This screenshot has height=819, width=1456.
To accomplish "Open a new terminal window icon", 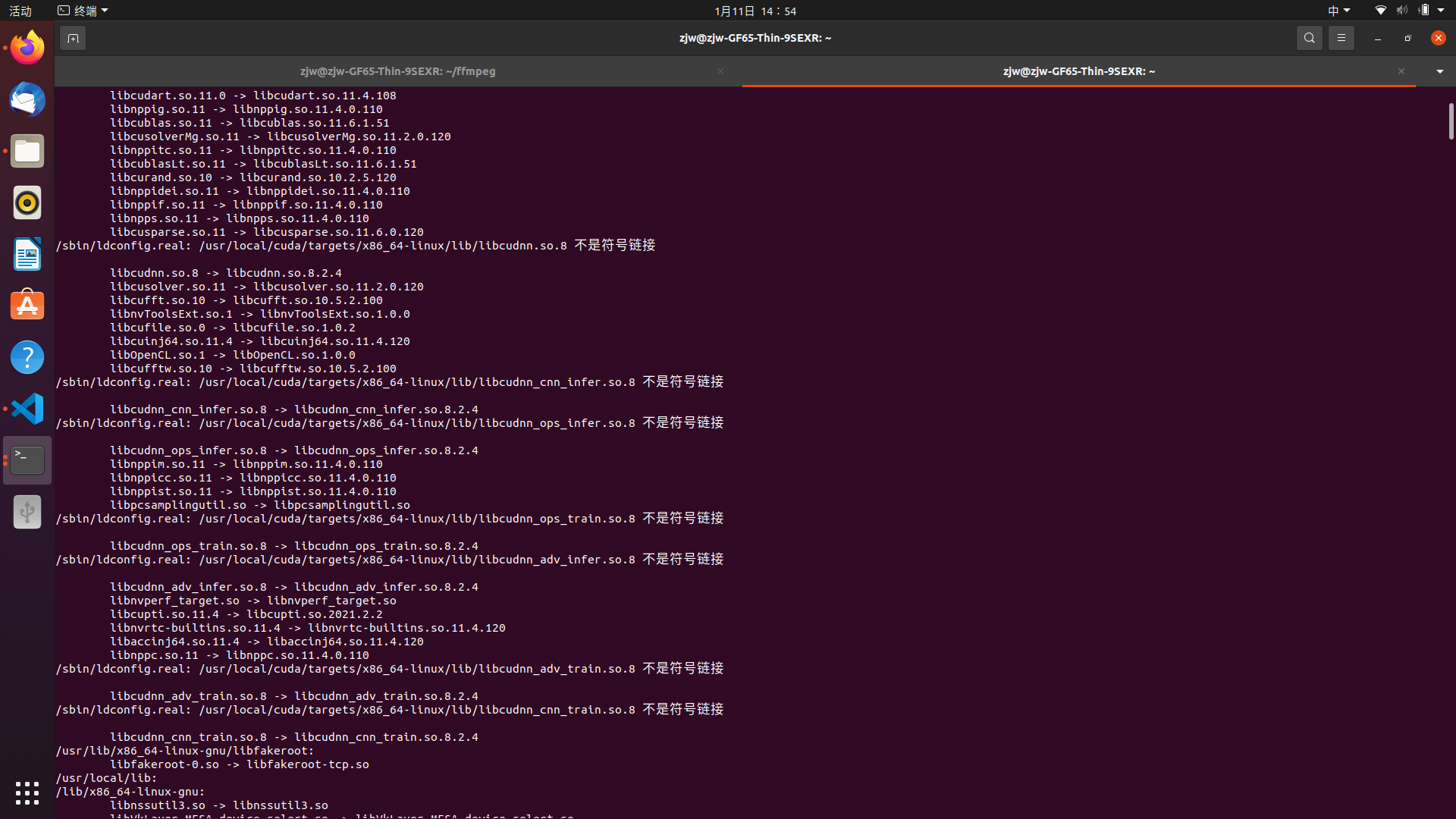I will (73, 37).
